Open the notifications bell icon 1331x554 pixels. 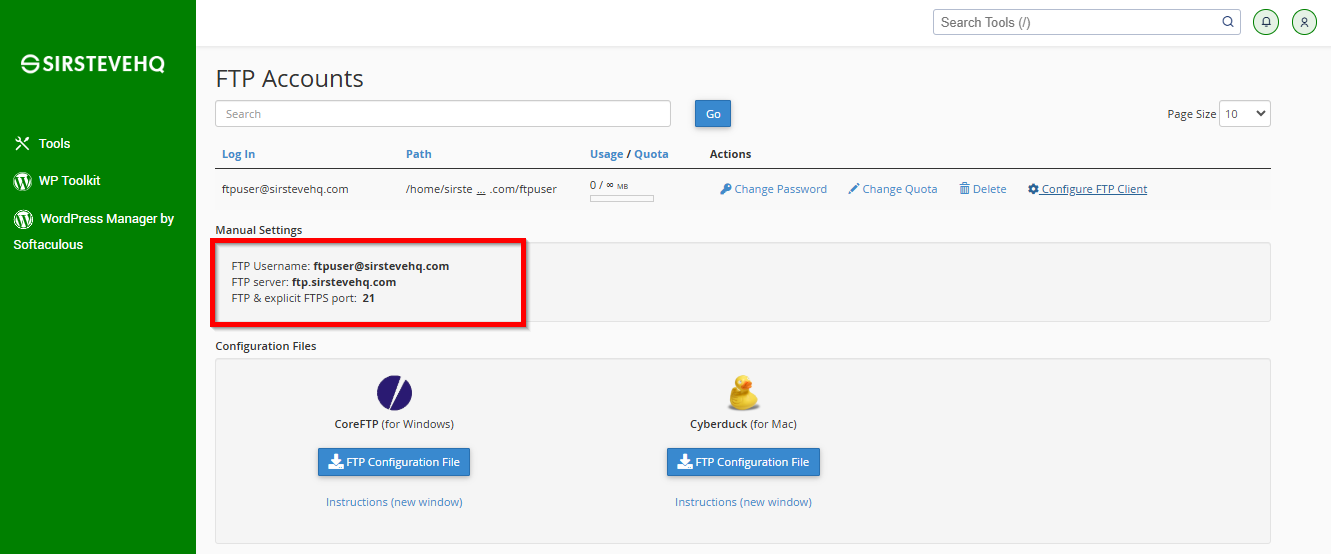pyautogui.click(x=1266, y=22)
